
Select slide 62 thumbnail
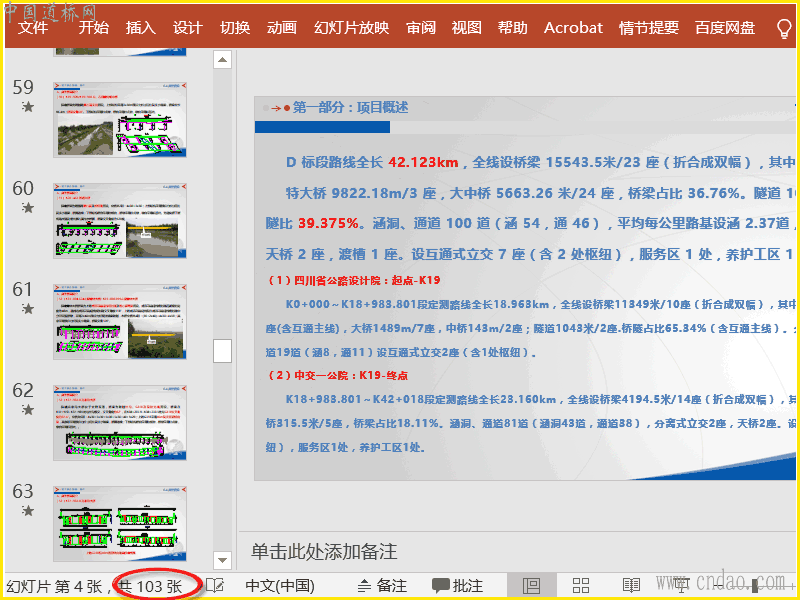[120, 422]
